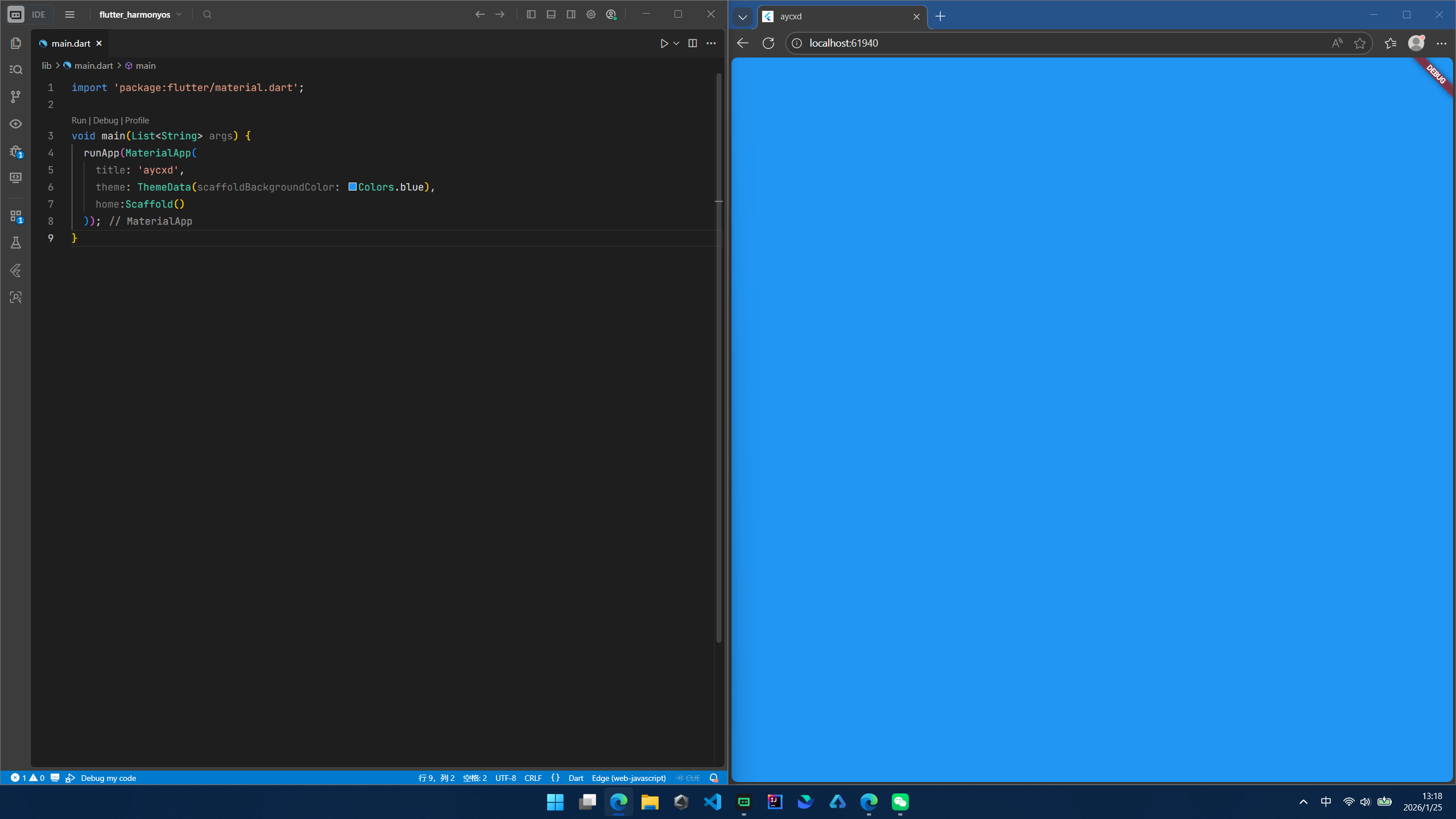Open the hamburger application menu
1456x819 pixels.
point(70,15)
